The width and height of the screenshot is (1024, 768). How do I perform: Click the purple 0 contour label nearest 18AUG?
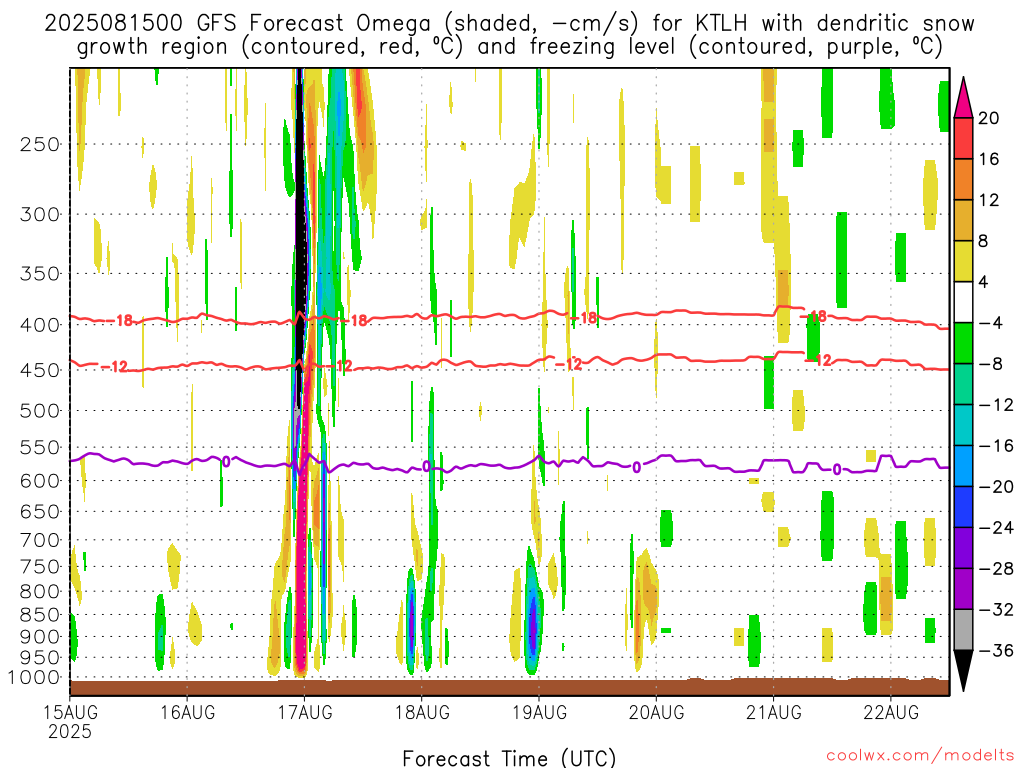tap(426, 466)
